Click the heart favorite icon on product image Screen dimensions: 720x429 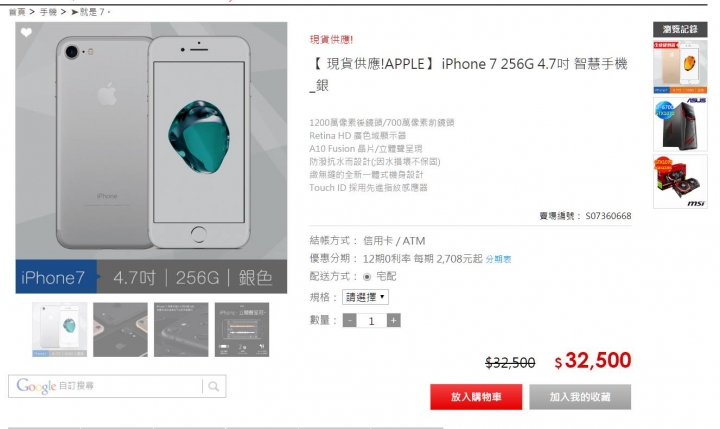pyautogui.click(x=26, y=33)
